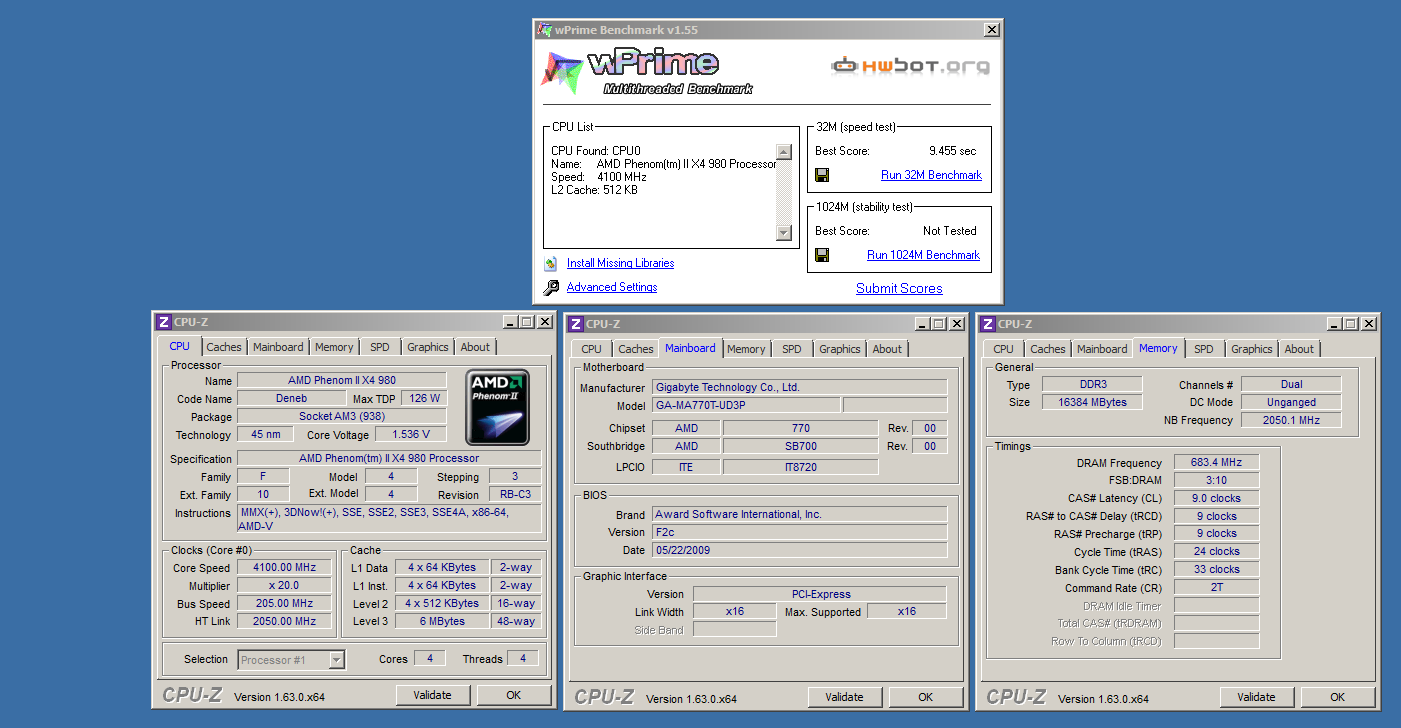Click OK in the CPU-Z Memory window
The width and height of the screenshot is (1401, 728).
coord(1338,697)
